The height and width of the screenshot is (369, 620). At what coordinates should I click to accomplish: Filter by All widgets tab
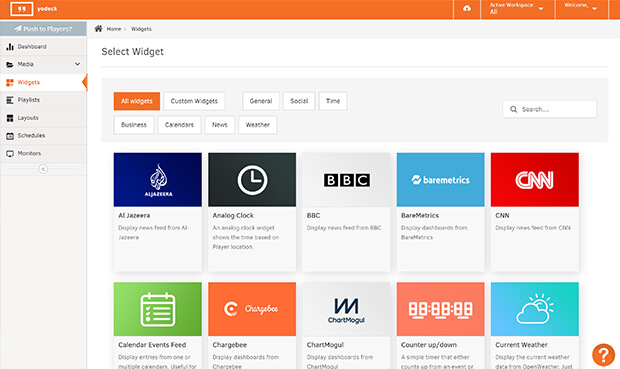coord(137,101)
